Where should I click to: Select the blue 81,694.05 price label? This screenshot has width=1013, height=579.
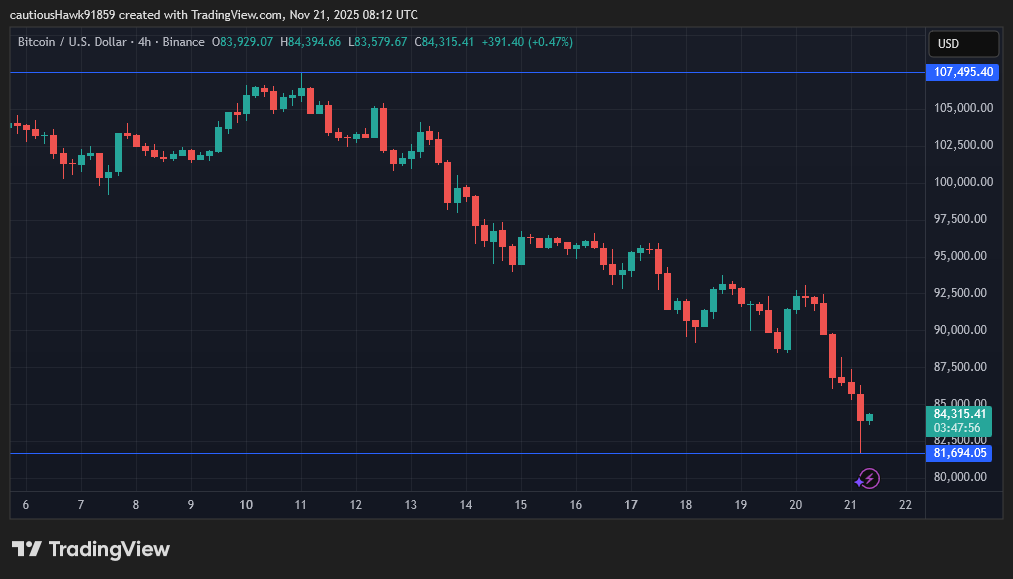point(962,453)
